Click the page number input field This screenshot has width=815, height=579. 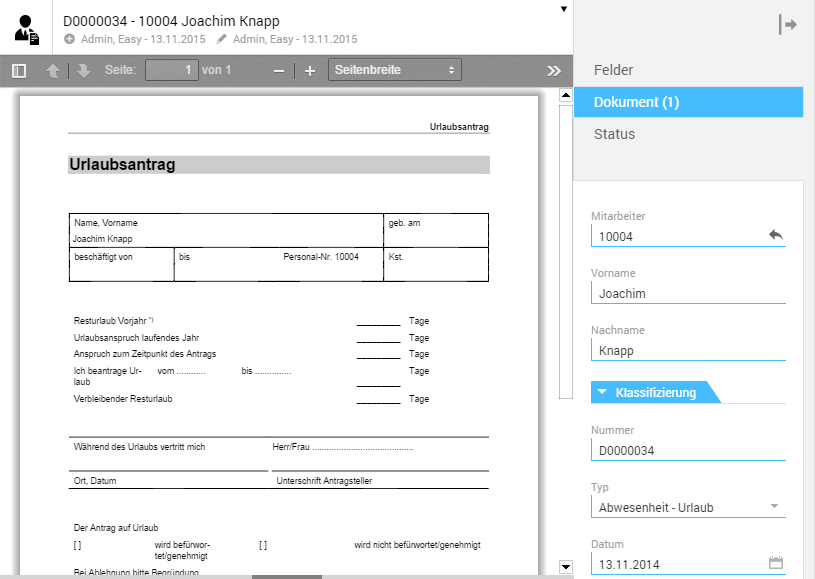(172, 70)
